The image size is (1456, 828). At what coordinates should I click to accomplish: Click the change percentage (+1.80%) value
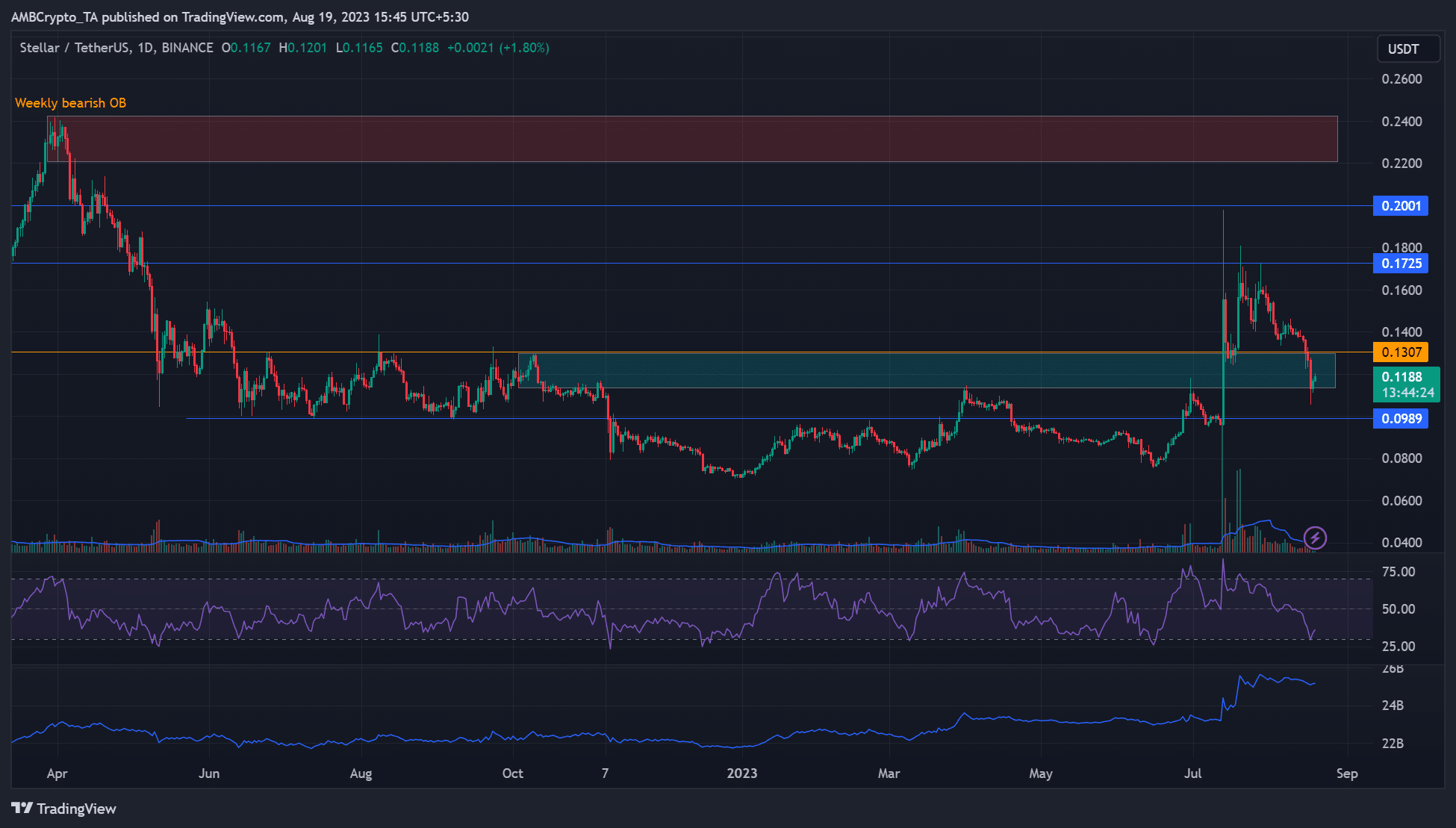(523, 47)
